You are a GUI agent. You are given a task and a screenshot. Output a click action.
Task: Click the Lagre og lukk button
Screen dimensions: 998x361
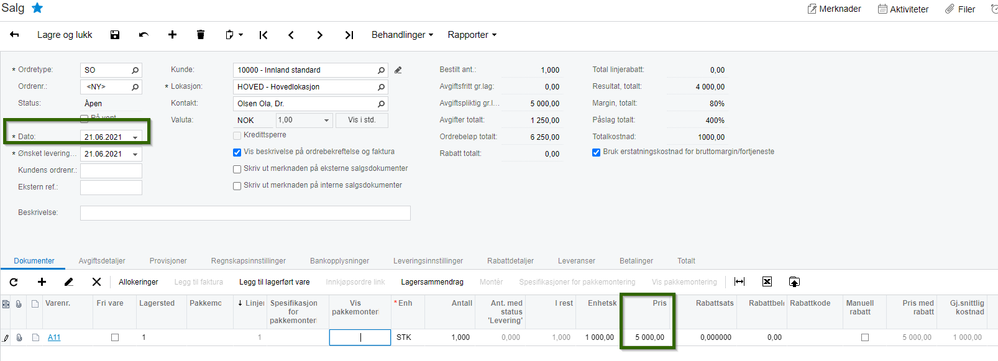click(x=65, y=35)
